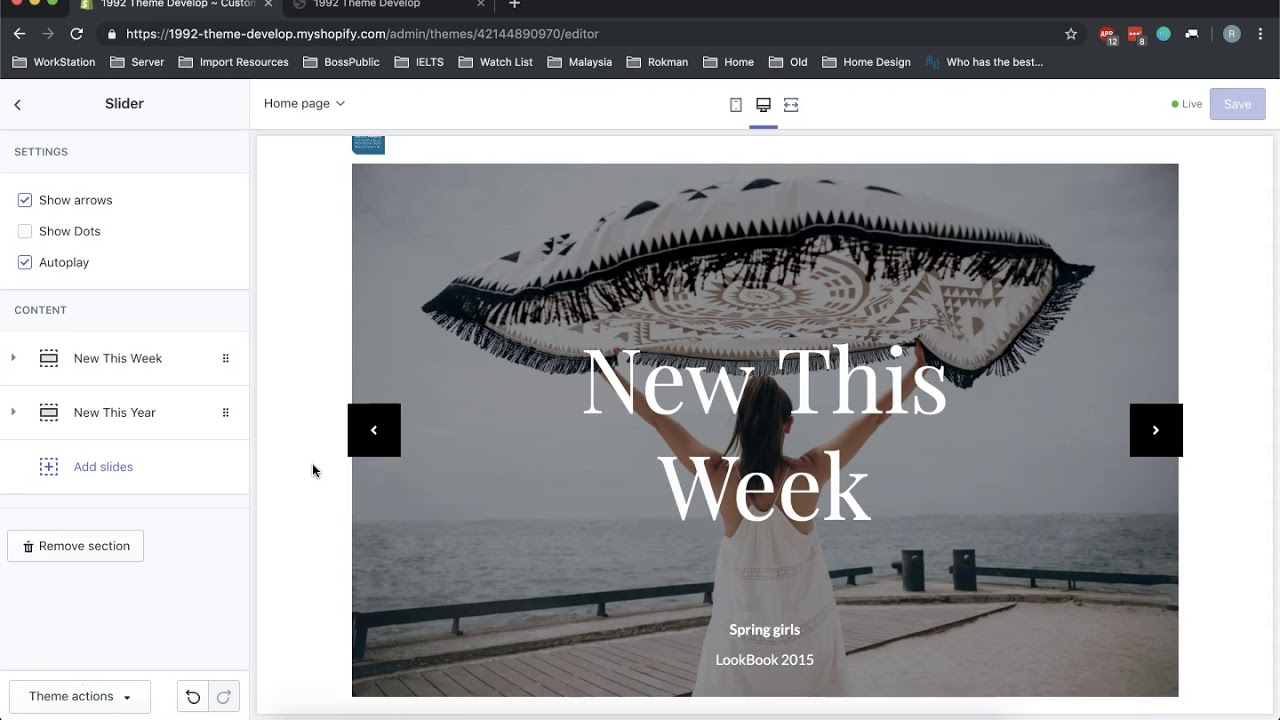Open Rokman bookmarks folder
This screenshot has height=720, width=1280.
657,62
